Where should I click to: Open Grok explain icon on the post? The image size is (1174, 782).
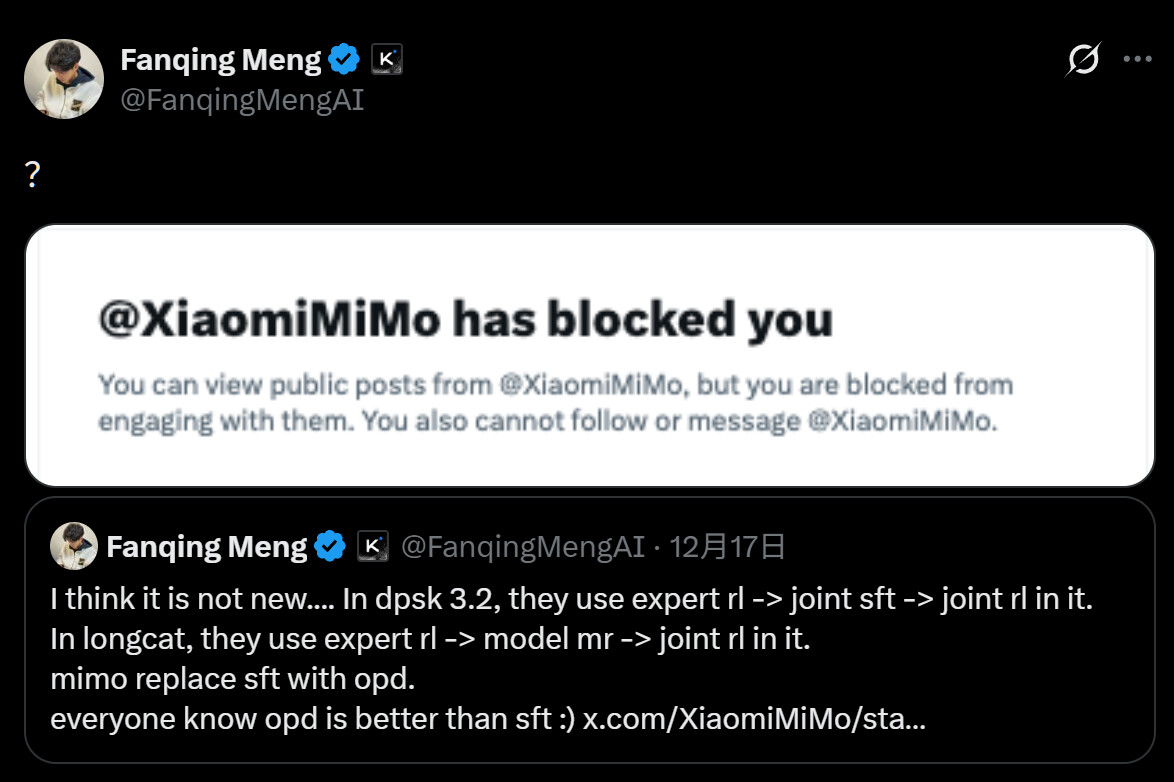pos(1083,59)
